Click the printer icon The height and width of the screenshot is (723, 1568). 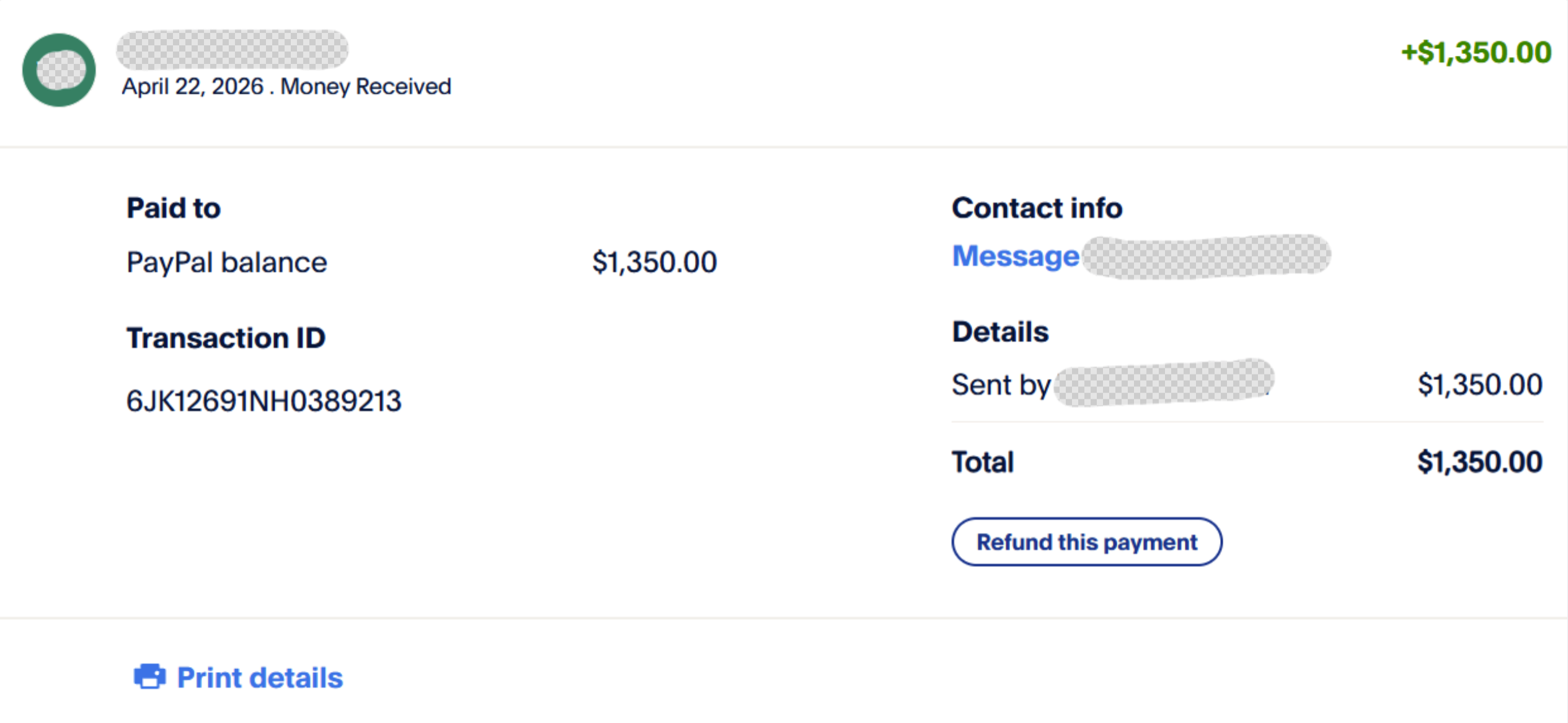click(x=149, y=676)
